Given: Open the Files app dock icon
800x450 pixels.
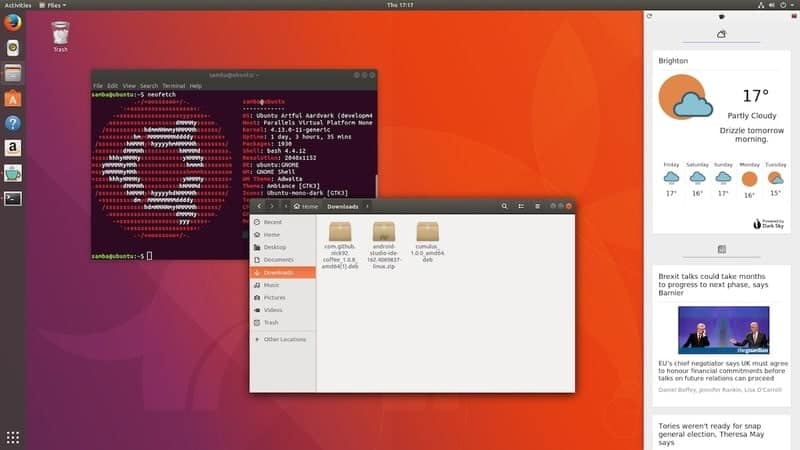Looking at the screenshot, I should [x=13, y=73].
